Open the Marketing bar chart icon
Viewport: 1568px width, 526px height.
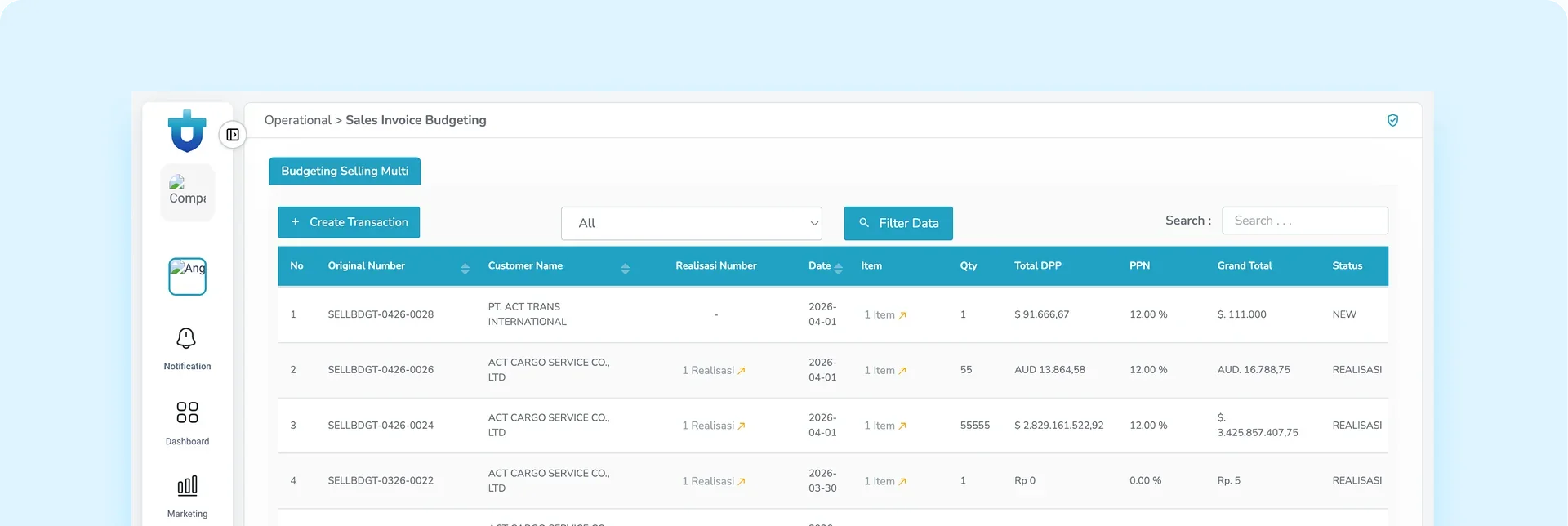point(187,486)
